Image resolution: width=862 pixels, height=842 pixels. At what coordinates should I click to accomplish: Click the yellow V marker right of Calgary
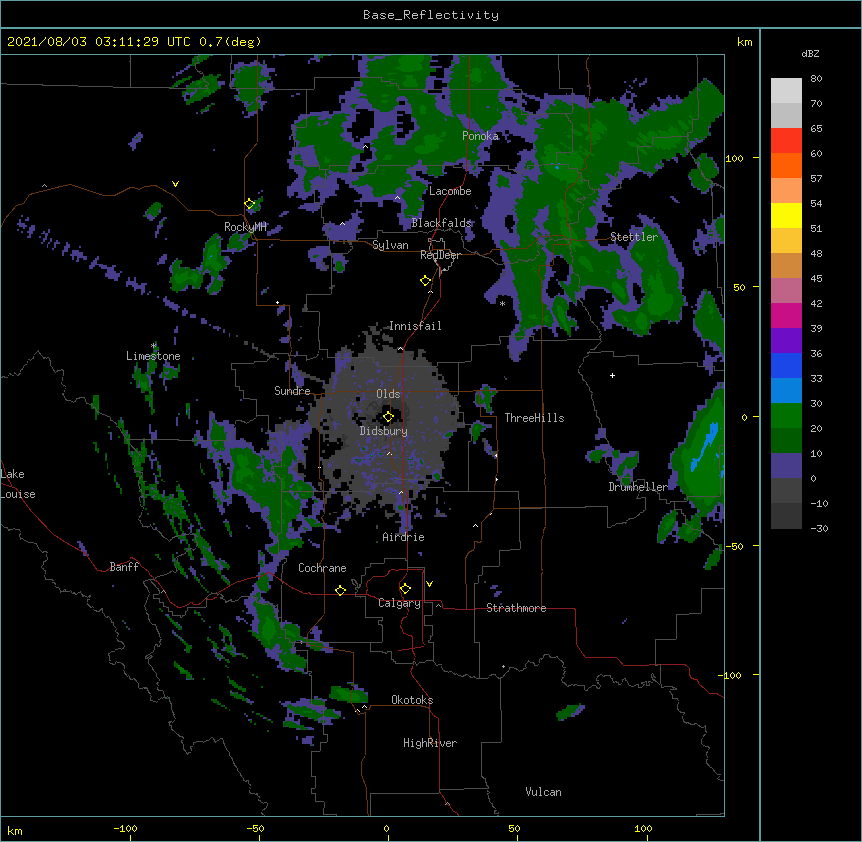[429, 584]
